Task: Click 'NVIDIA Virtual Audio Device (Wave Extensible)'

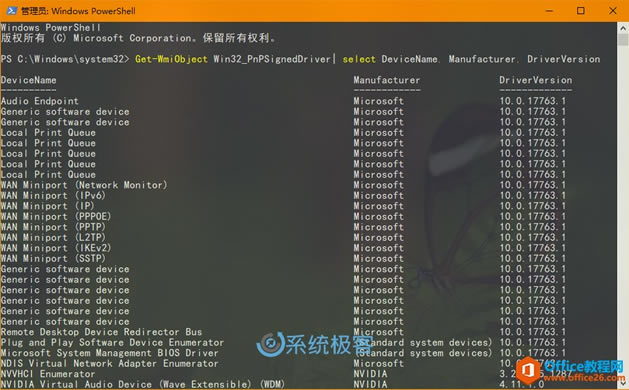Action: coord(143,384)
